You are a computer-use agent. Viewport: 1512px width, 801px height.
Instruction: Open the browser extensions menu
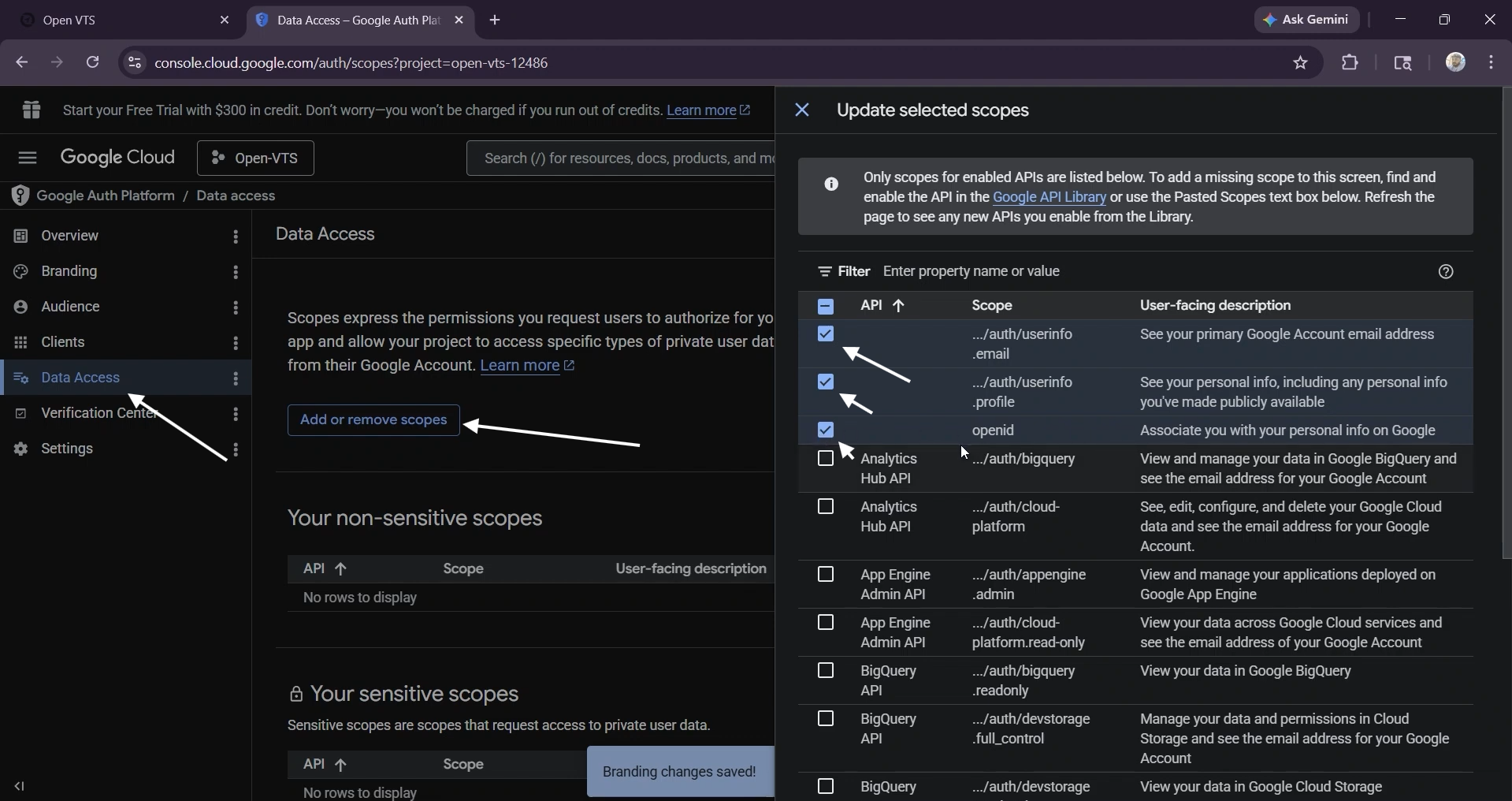pyautogui.click(x=1350, y=62)
